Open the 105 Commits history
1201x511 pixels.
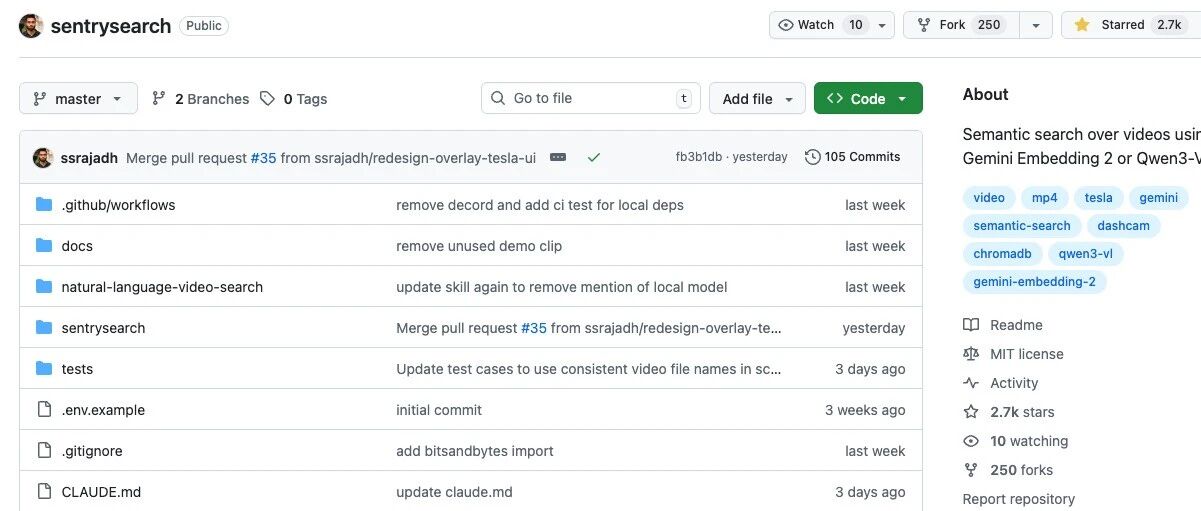coord(853,157)
